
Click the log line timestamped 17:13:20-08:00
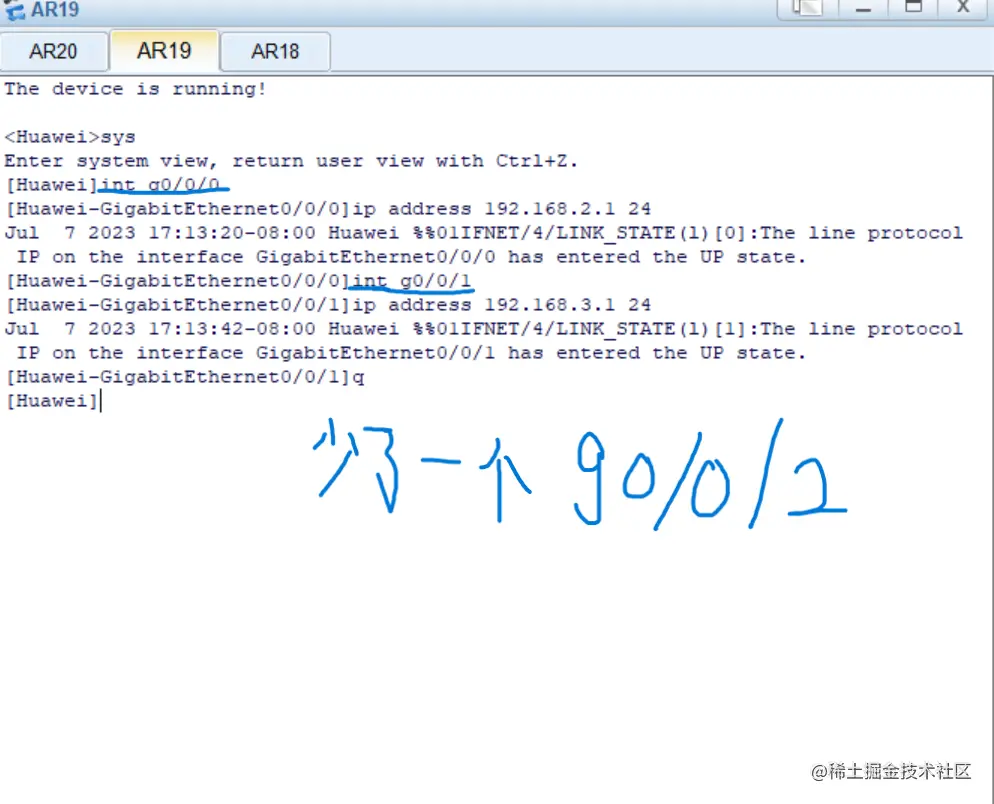click(x=484, y=233)
